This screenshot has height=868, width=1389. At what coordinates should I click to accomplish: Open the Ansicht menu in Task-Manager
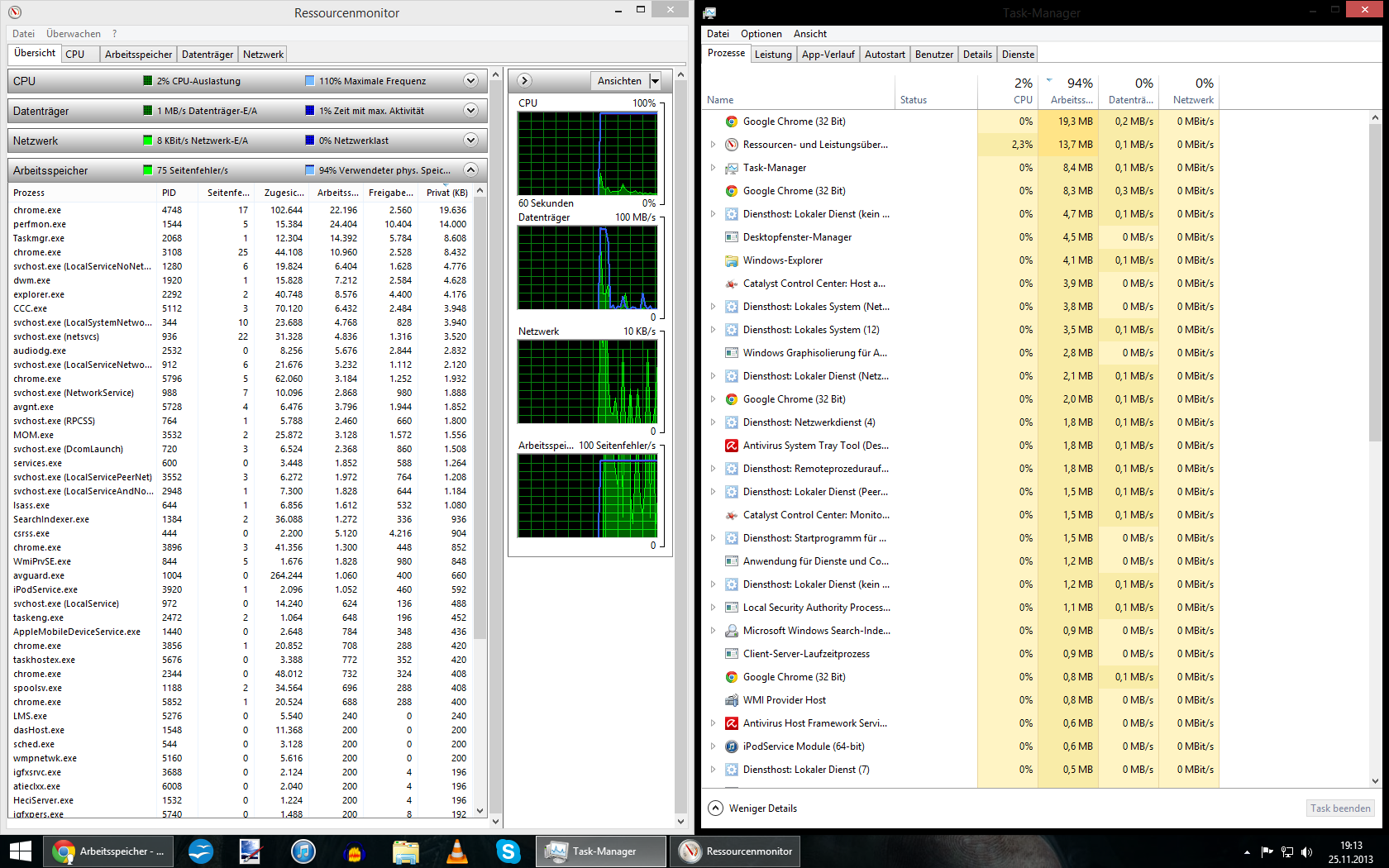(x=809, y=34)
